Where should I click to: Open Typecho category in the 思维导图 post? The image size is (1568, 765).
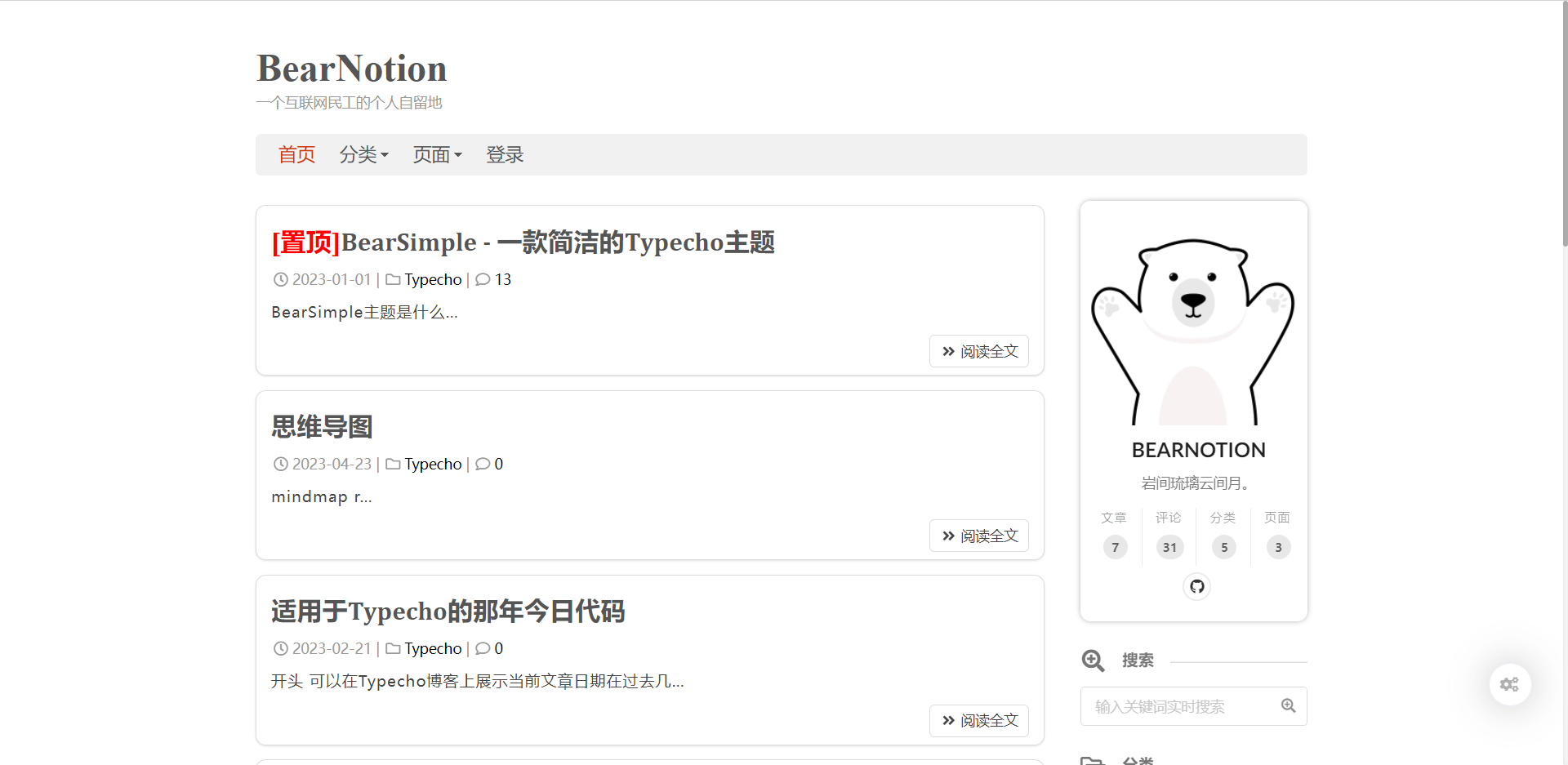[433, 464]
